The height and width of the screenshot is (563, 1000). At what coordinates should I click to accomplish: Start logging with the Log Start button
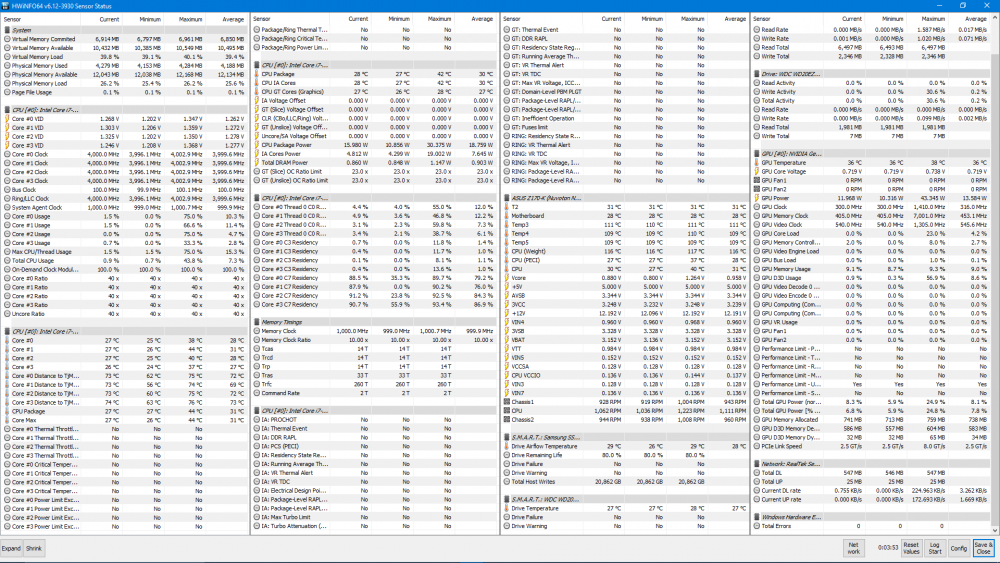click(935, 548)
